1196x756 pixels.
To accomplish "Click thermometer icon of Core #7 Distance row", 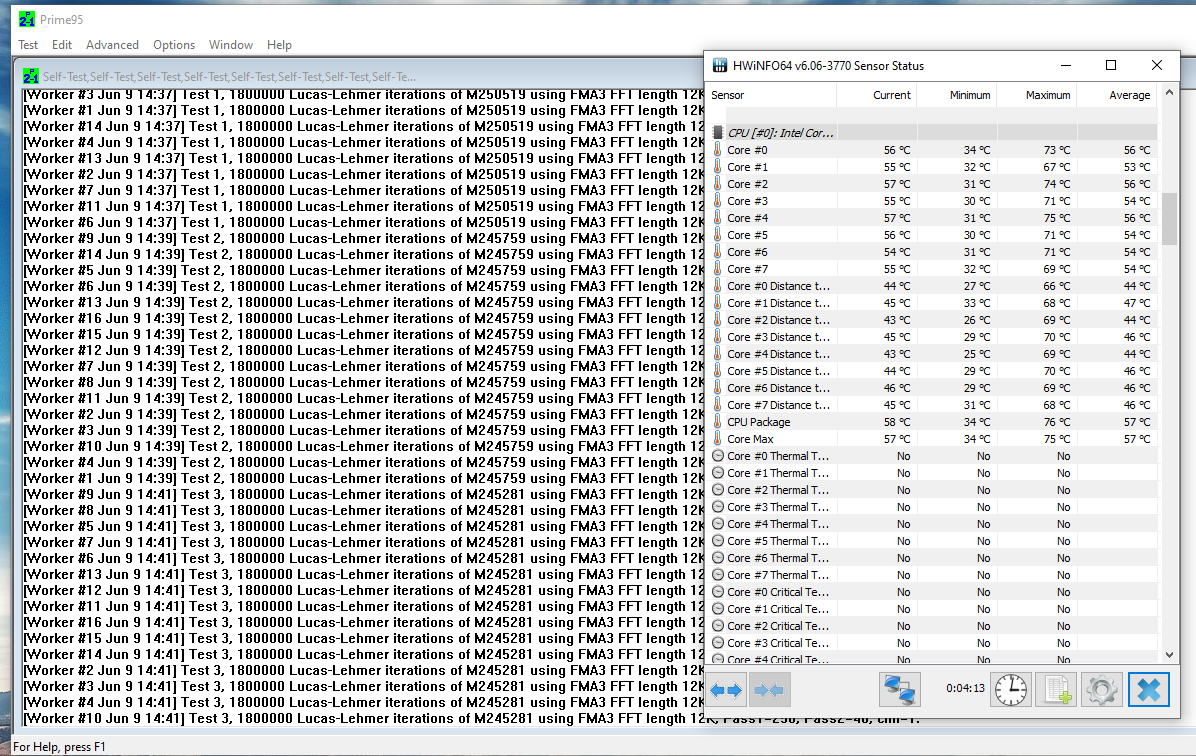I will (718, 404).
